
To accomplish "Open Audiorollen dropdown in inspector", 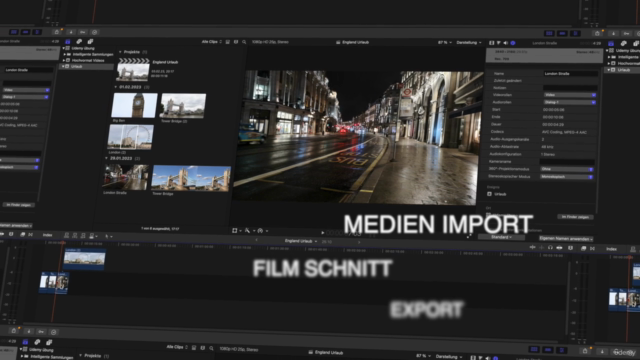I will (x=569, y=102).
